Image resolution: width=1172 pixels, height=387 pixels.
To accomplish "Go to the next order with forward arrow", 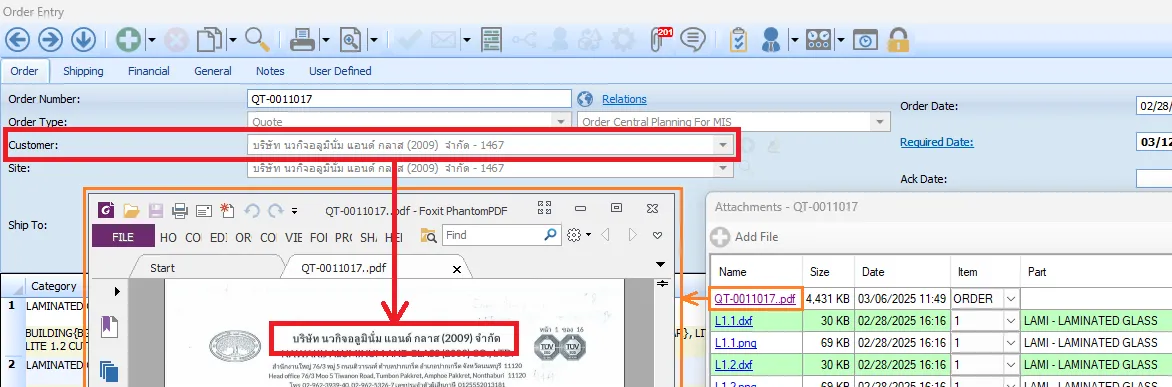I will [50, 39].
